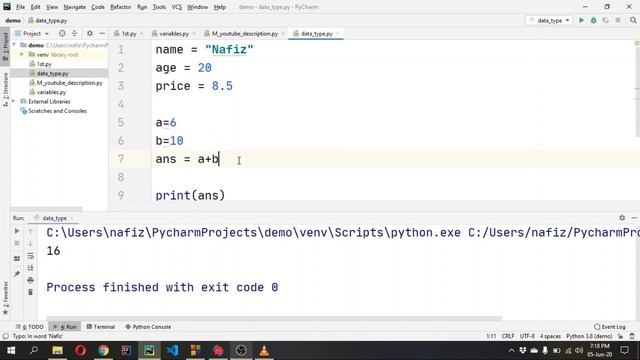Image resolution: width=640 pixels, height=360 pixels.
Task: Open Search Everywhere magnifier icon
Action: coord(633,20)
